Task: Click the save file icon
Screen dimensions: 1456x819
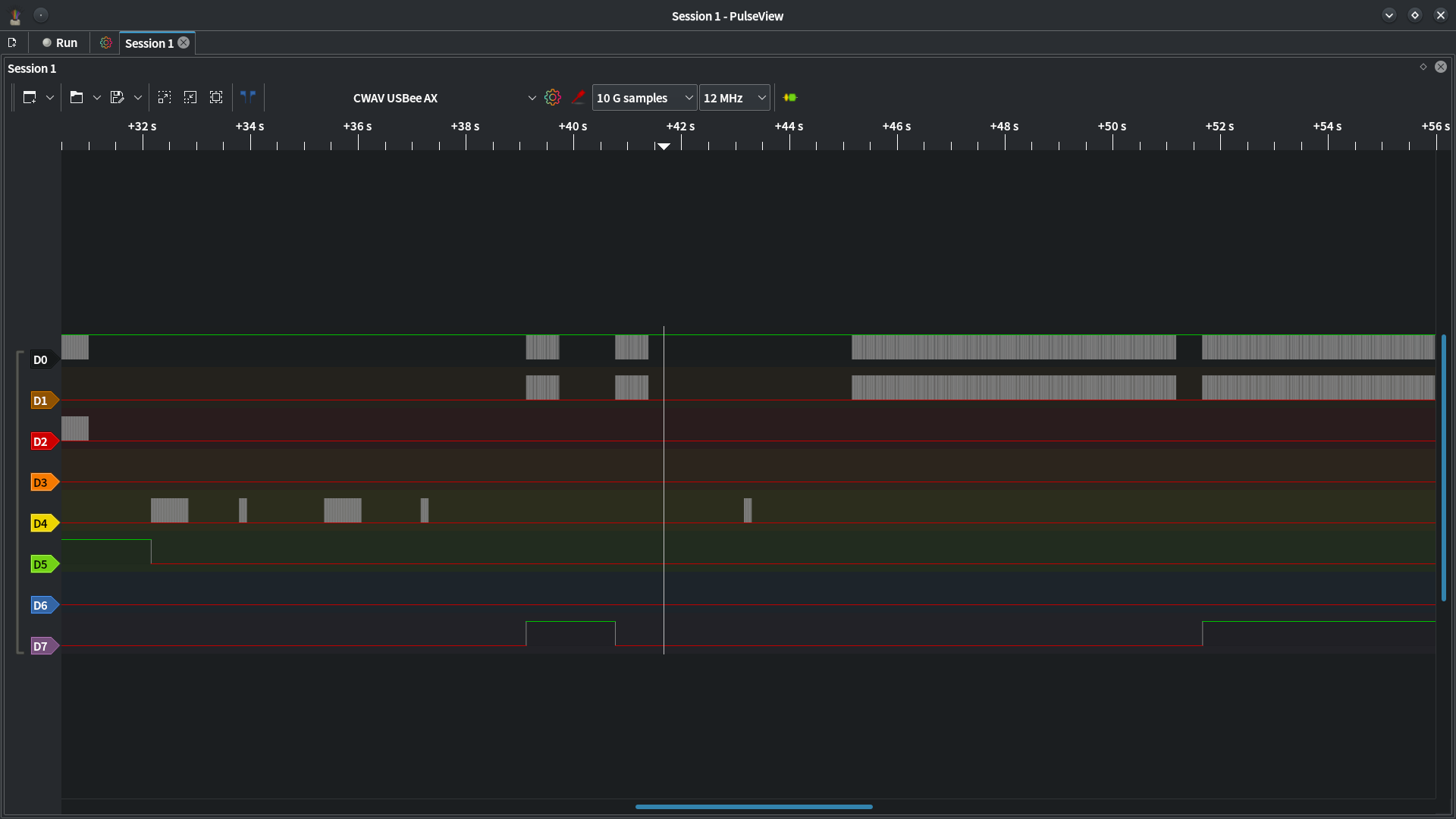Action: 117,98
